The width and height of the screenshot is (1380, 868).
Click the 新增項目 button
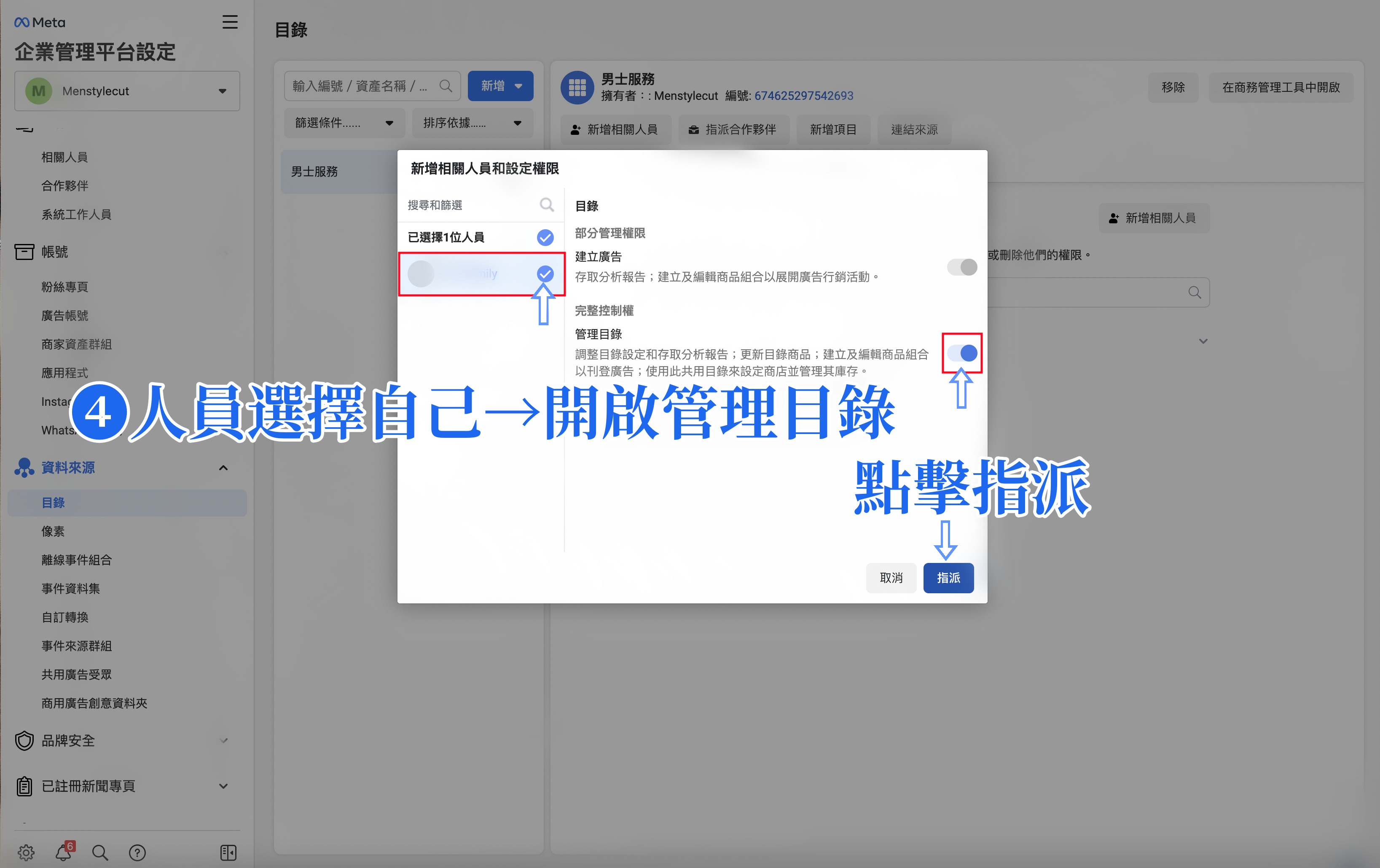[833, 129]
